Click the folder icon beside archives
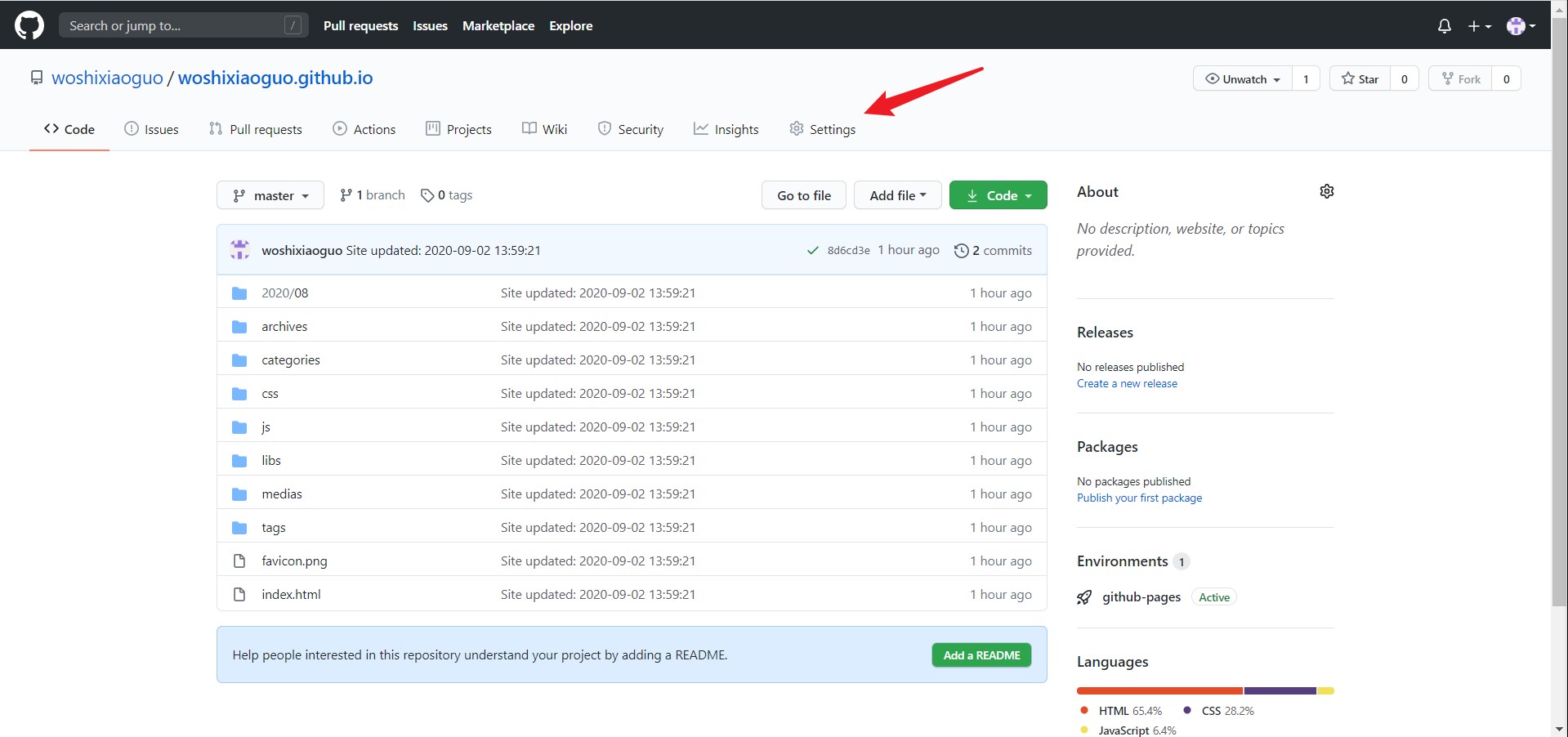The image size is (1568, 737). pos(239,327)
